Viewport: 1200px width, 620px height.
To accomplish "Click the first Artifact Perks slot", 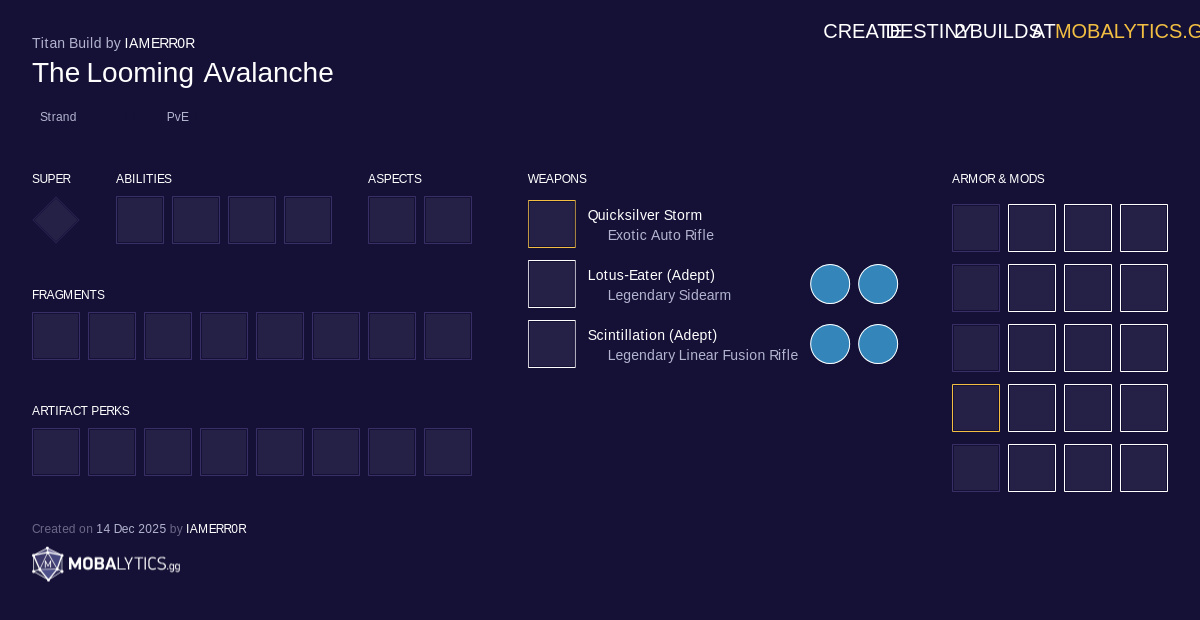I will (x=56, y=452).
